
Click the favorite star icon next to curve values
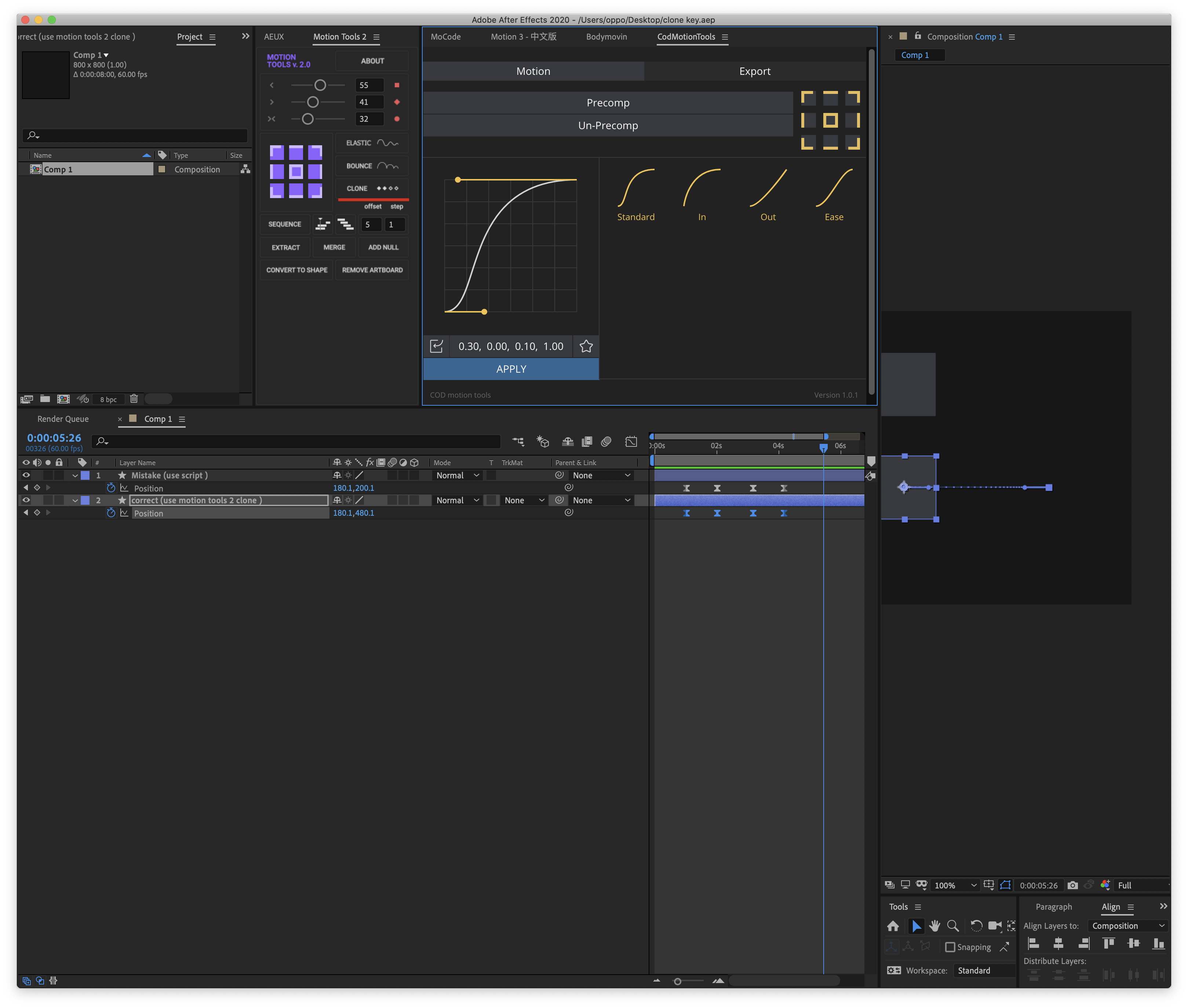pyautogui.click(x=586, y=346)
